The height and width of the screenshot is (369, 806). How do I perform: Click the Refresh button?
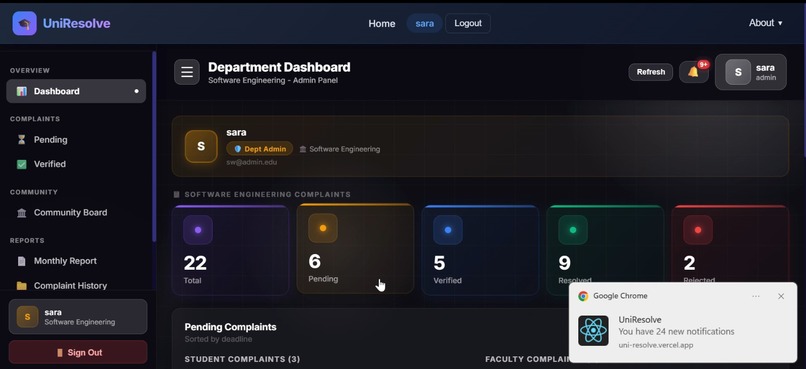(651, 72)
